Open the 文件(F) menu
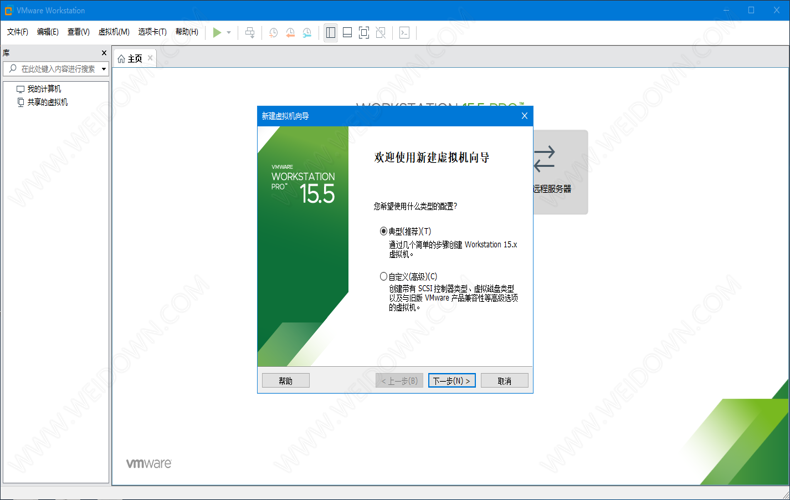Screen dimensions: 790x500 pyautogui.click(x=18, y=32)
